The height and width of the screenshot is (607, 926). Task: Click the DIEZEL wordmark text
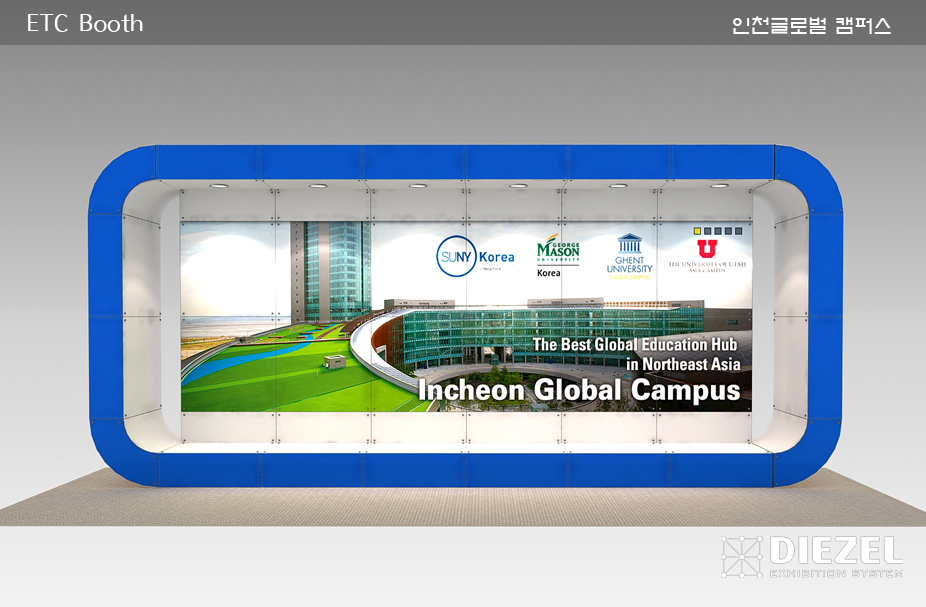pos(836,550)
